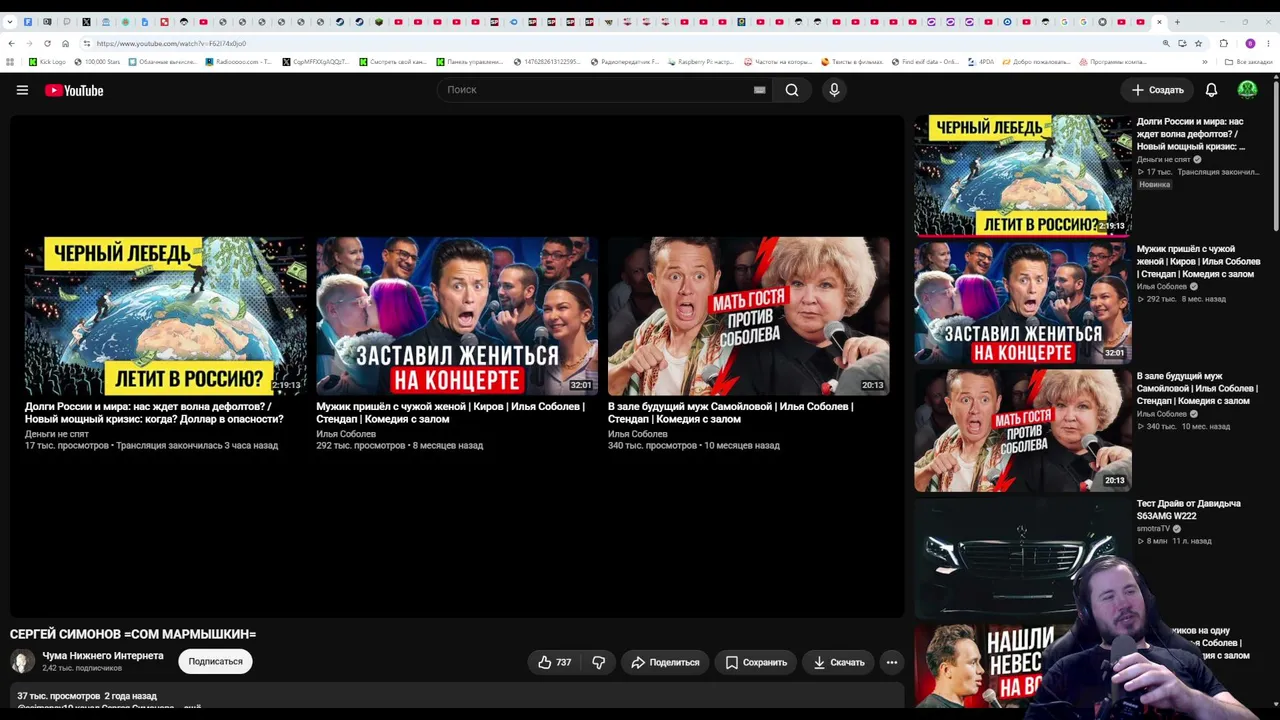The image size is (1280, 720).
Task: Open Деньги не спят channel under end-screen video
Action: (57, 434)
